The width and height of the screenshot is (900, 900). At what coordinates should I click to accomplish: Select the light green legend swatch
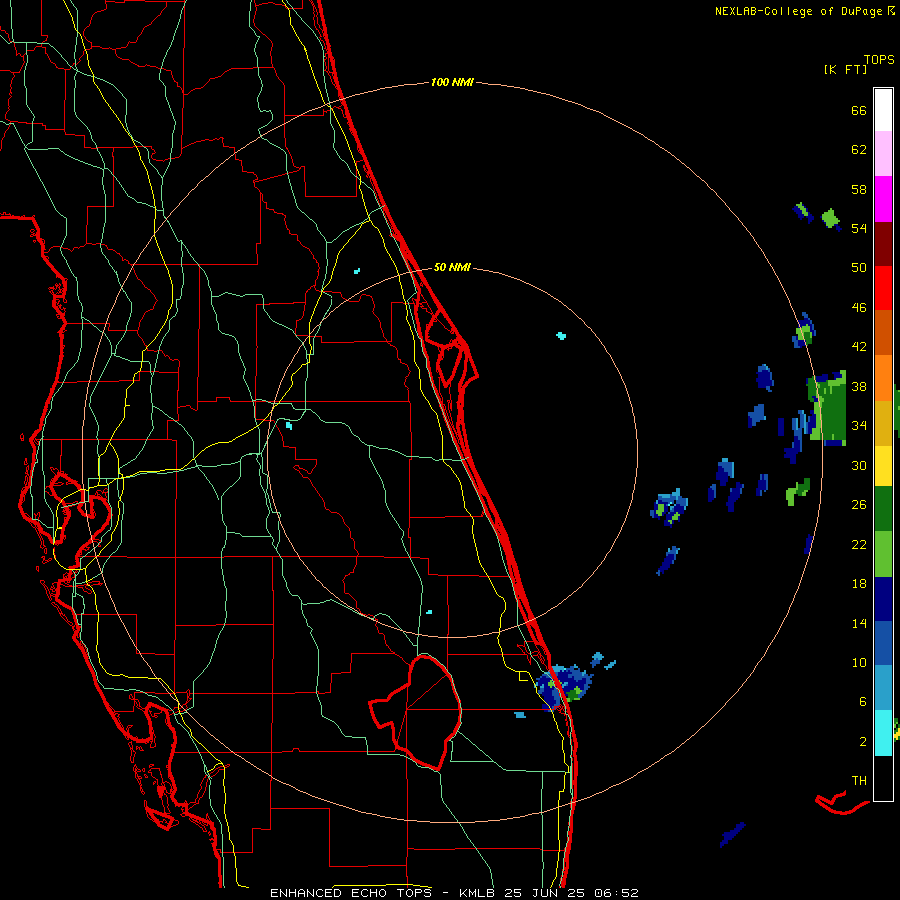pyautogui.click(x=883, y=554)
